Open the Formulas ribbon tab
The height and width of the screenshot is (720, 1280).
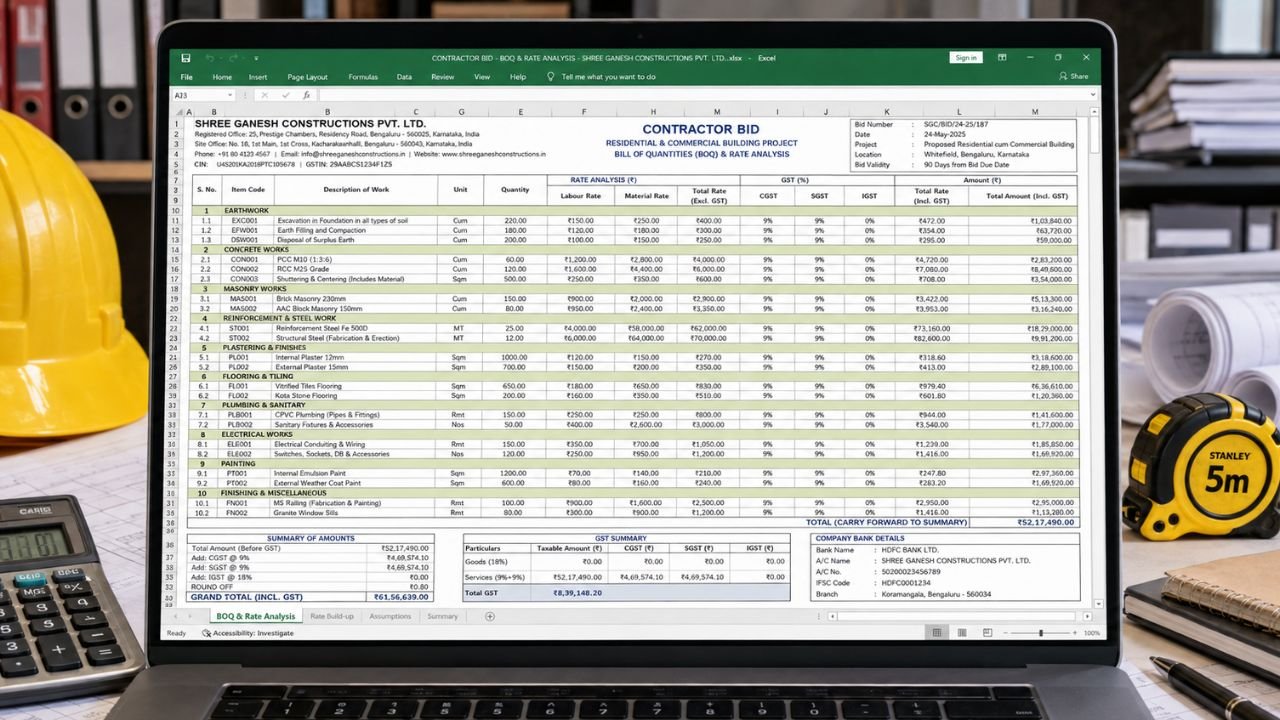(x=363, y=77)
